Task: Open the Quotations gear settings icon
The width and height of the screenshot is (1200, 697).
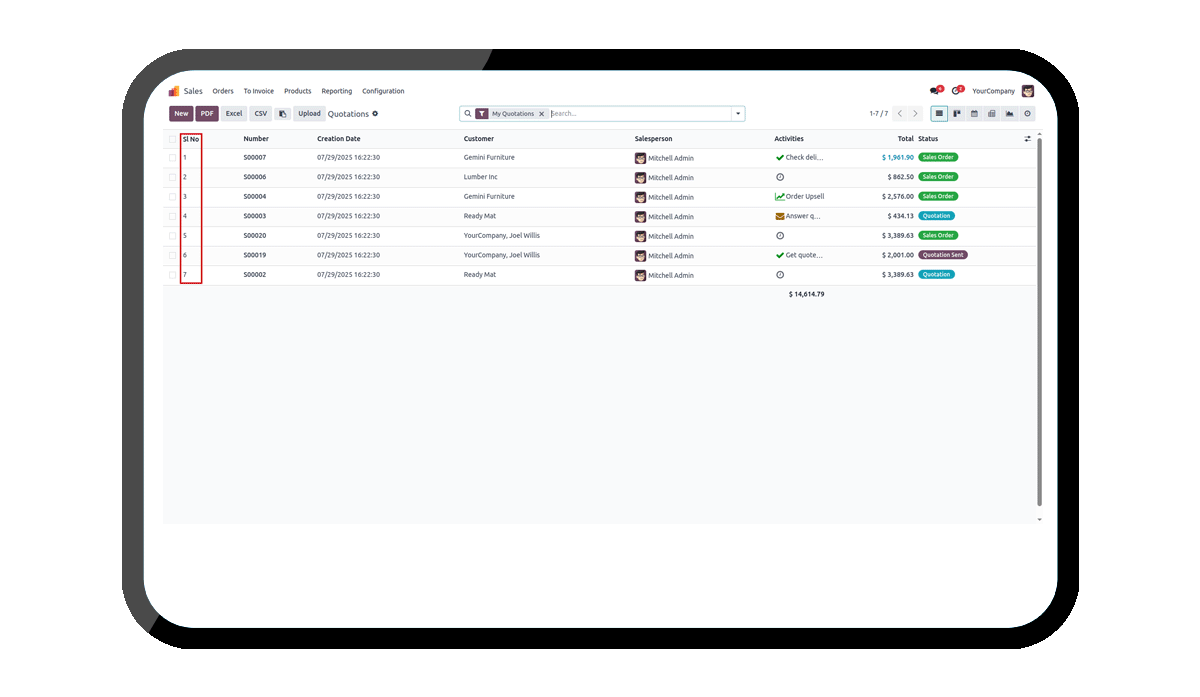Action: coord(375,113)
